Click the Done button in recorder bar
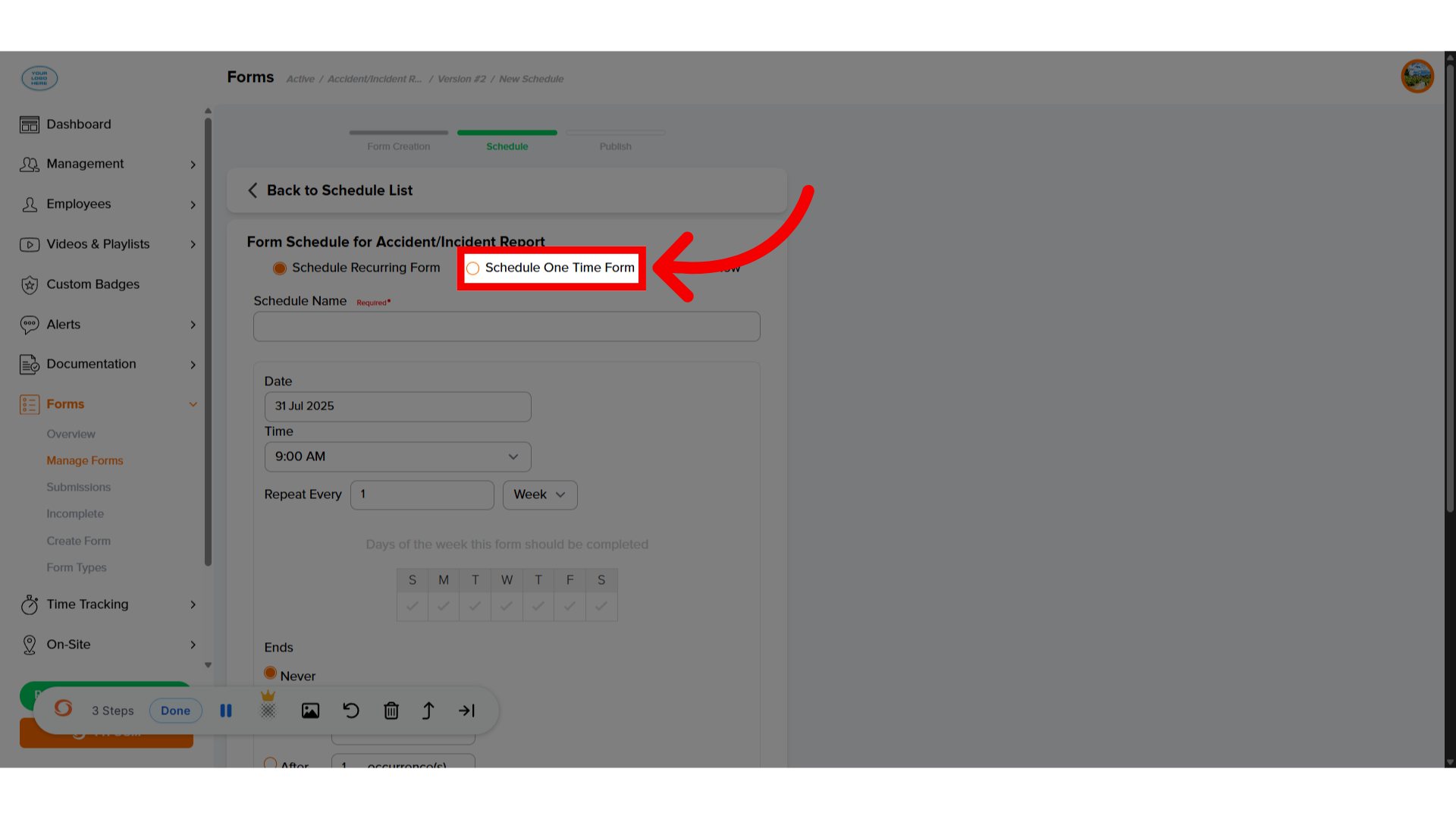The image size is (1456, 819). tap(175, 711)
